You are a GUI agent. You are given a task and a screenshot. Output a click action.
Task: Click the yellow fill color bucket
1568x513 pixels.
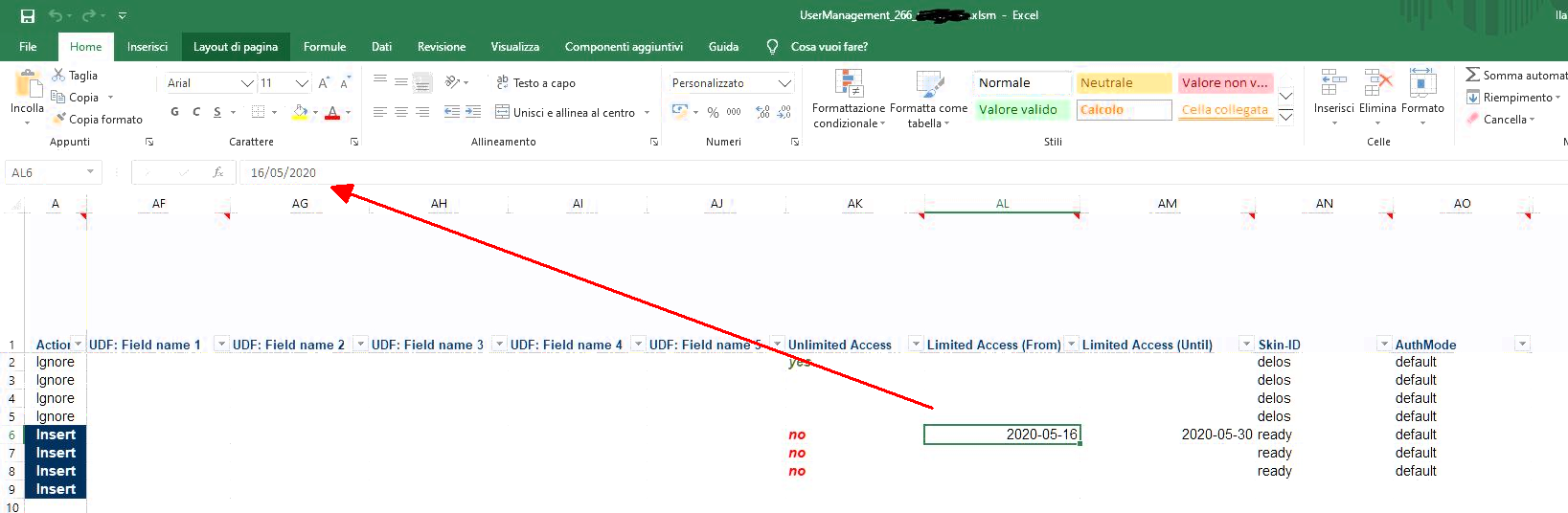pyautogui.click(x=300, y=112)
